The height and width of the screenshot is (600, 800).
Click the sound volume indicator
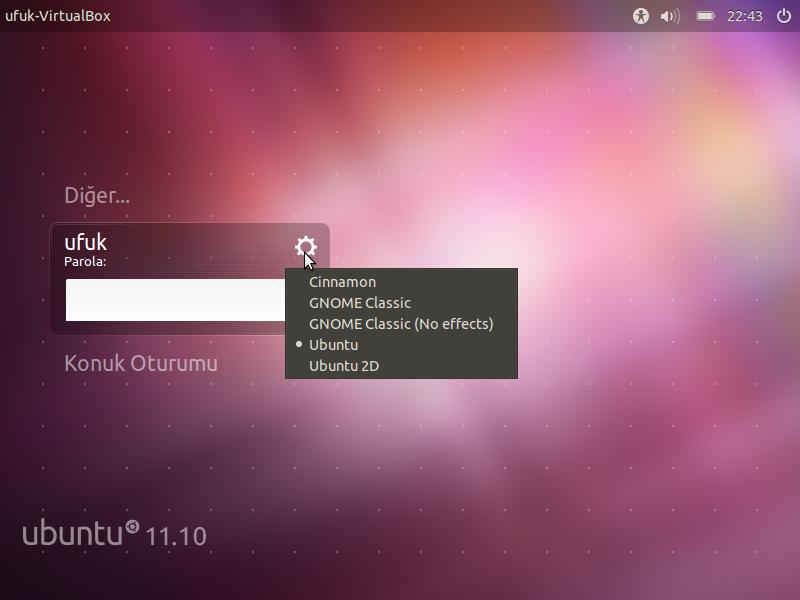click(670, 16)
